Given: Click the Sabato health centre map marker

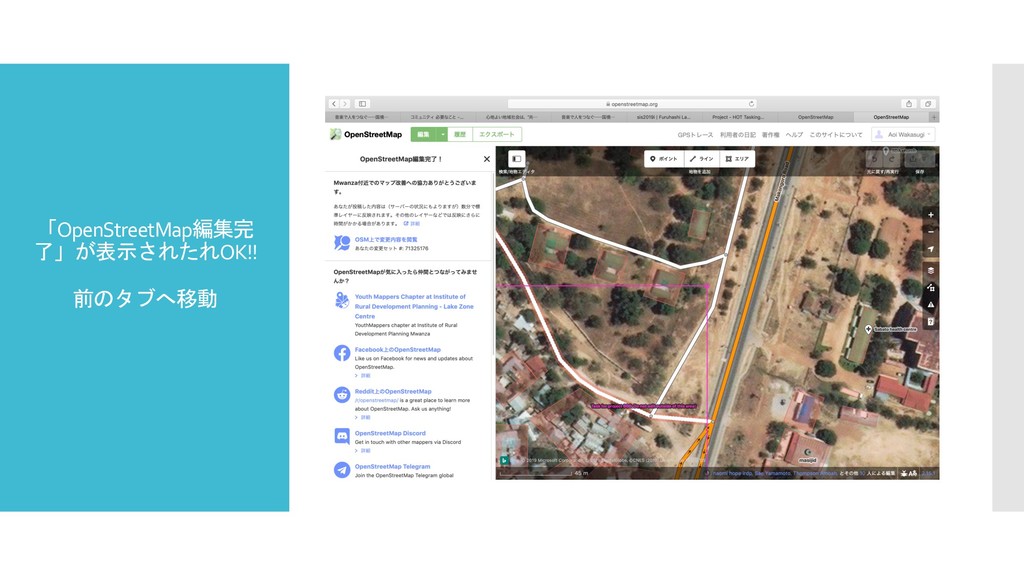Looking at the screenshot, I should [x=868, y=328].
